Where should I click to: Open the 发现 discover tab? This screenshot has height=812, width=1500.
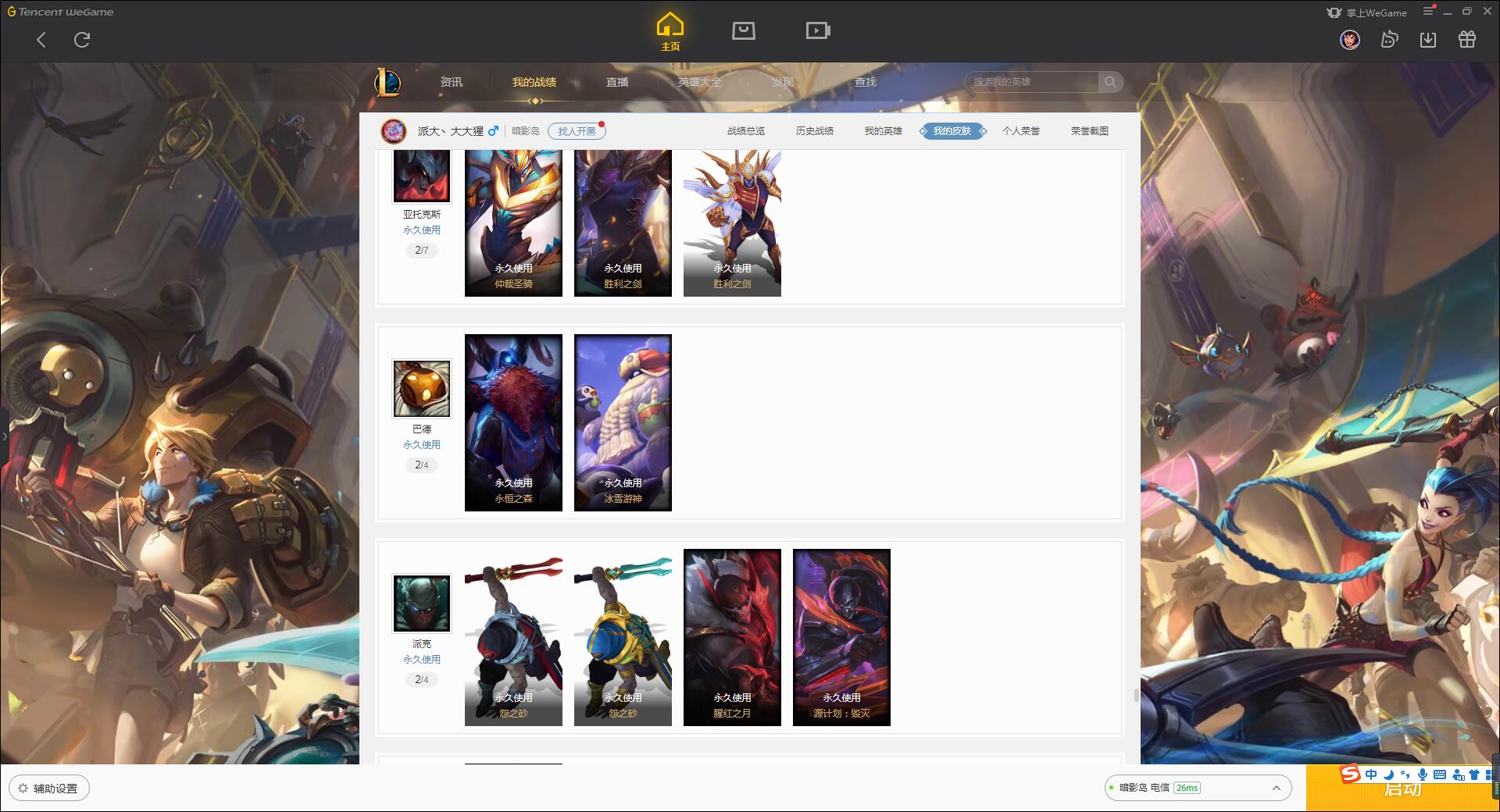[x=783, y=82]
